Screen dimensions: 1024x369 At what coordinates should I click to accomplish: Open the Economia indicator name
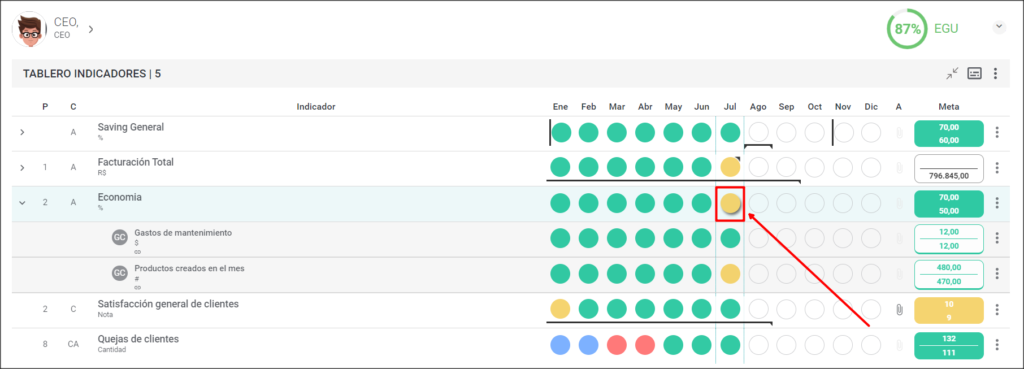pyautogui.click(x=120, y=197)
